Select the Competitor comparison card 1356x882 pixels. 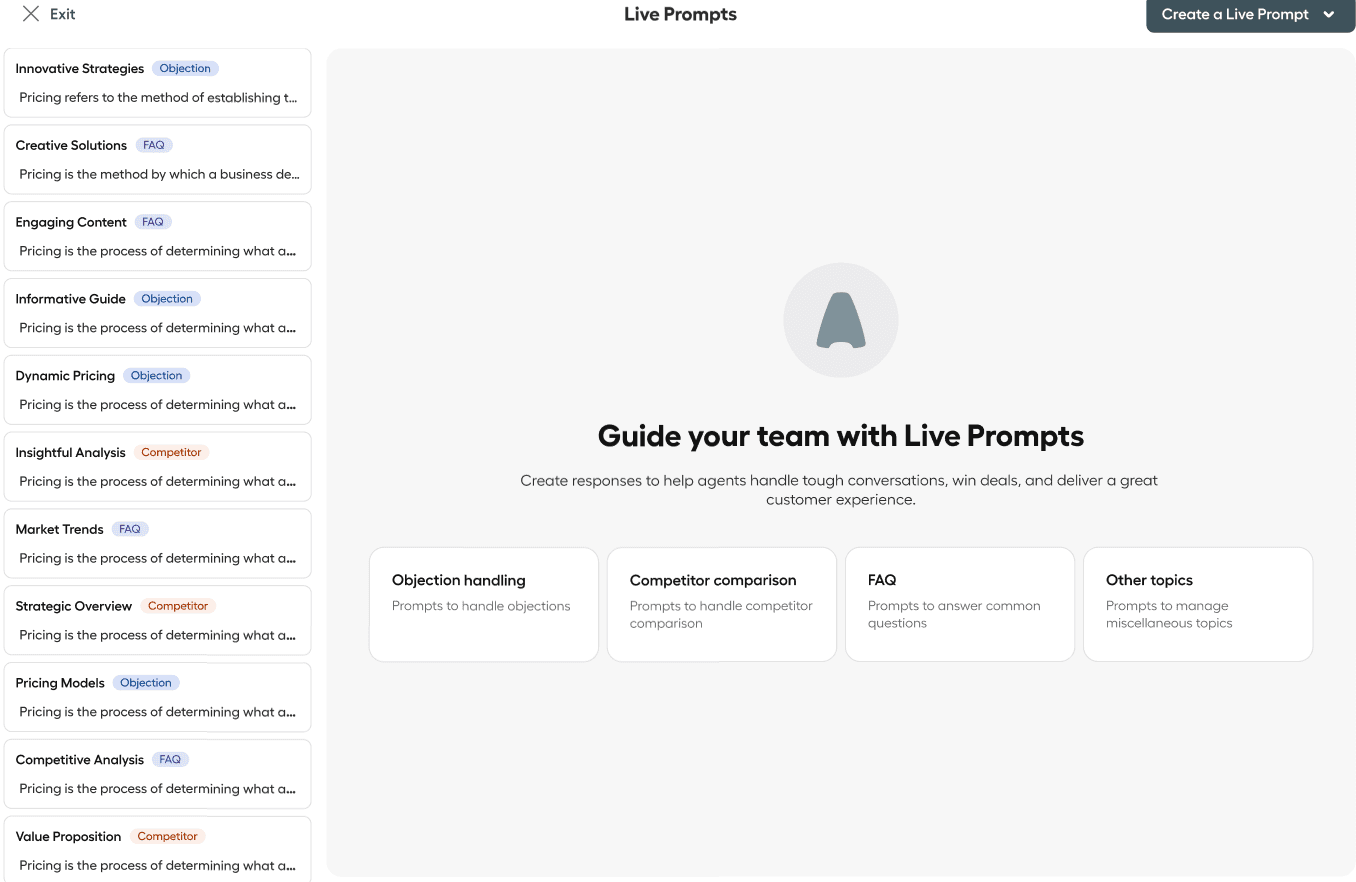click(721, 603)
